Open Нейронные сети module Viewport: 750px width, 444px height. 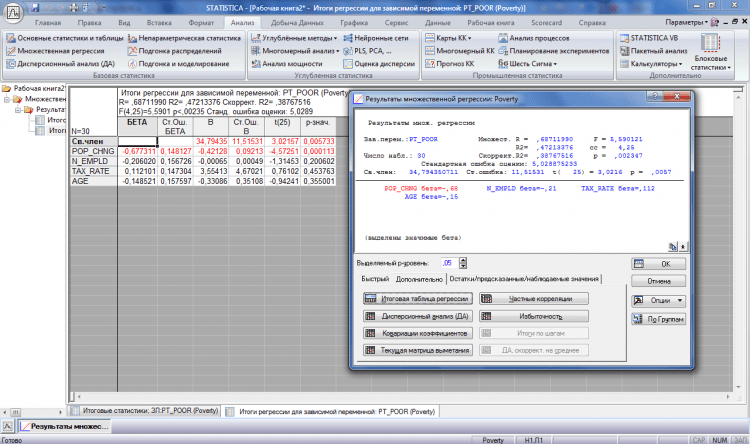(x=376, y=38)
